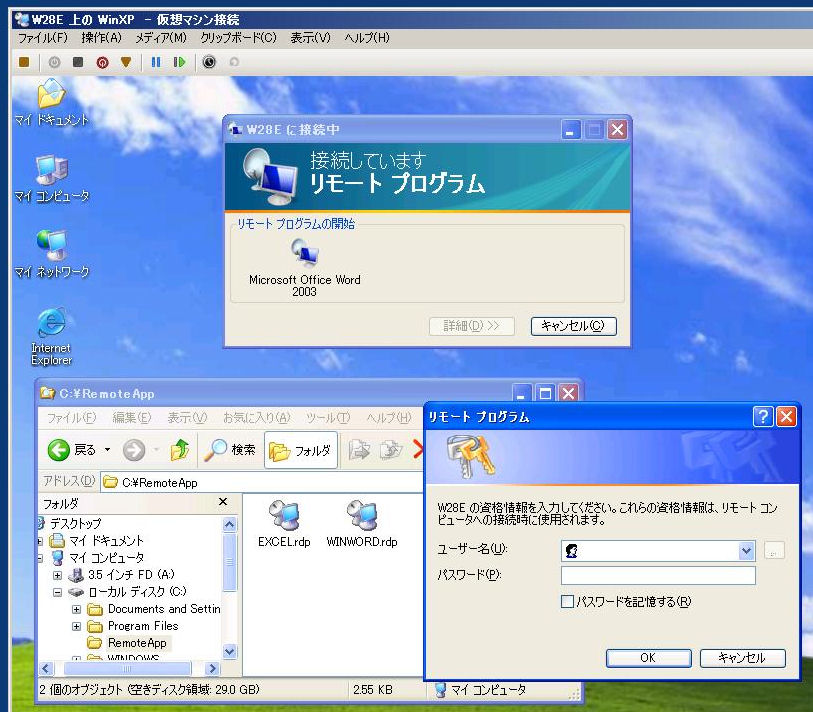This screenshot has width=813, height=712.
Task: Click folder tree vertical scrollbar down arrow
Action: [x=230, y=651]
